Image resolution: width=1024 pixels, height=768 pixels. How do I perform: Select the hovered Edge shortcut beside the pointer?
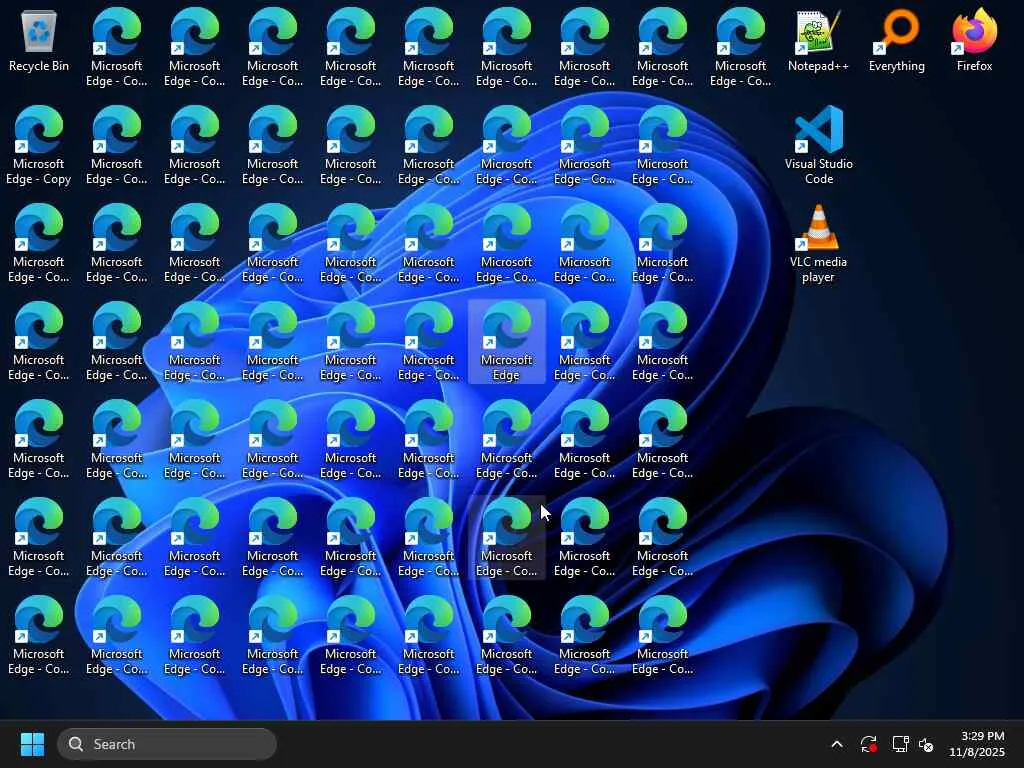coord(506,537)
